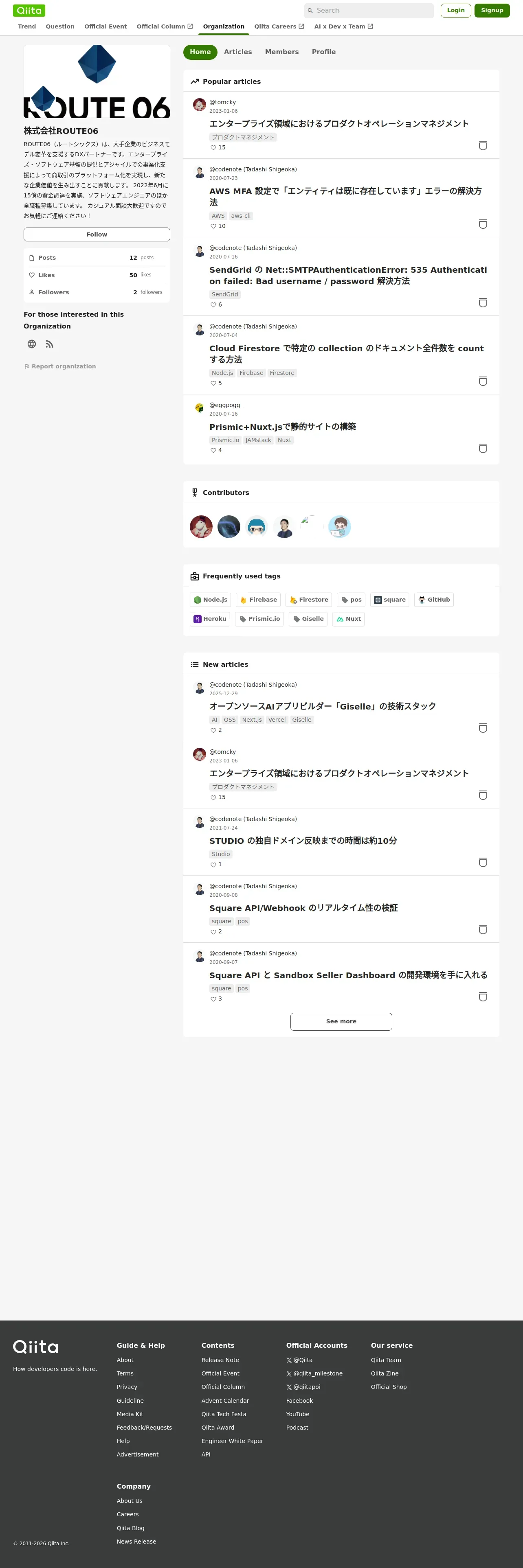Click the GitHub tag
The image size is (523, 1568).
tap(434, 600)
